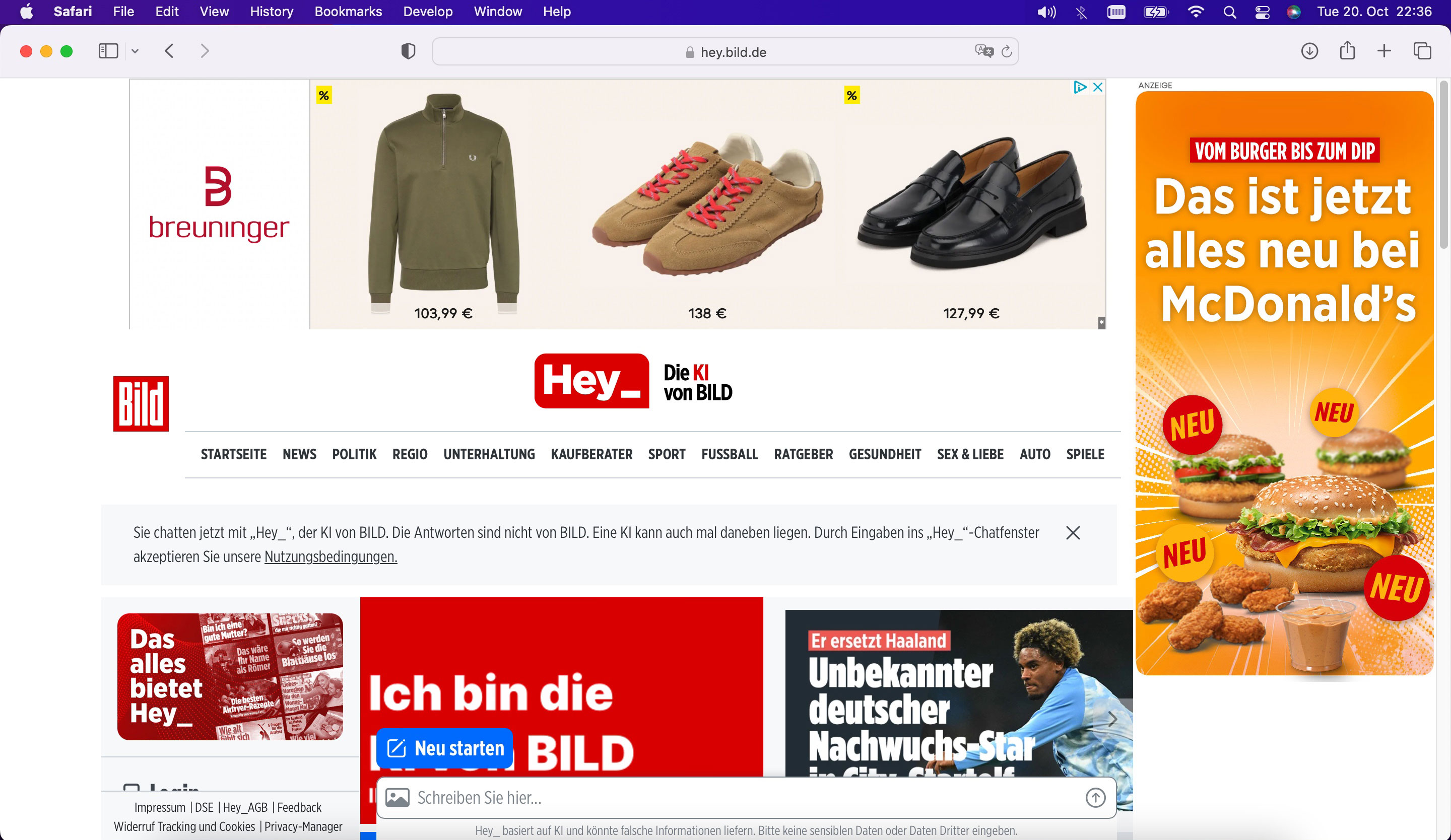Open the privacy report shield icon
This screenshot has width=1451, height=840.
pos(408,51)
